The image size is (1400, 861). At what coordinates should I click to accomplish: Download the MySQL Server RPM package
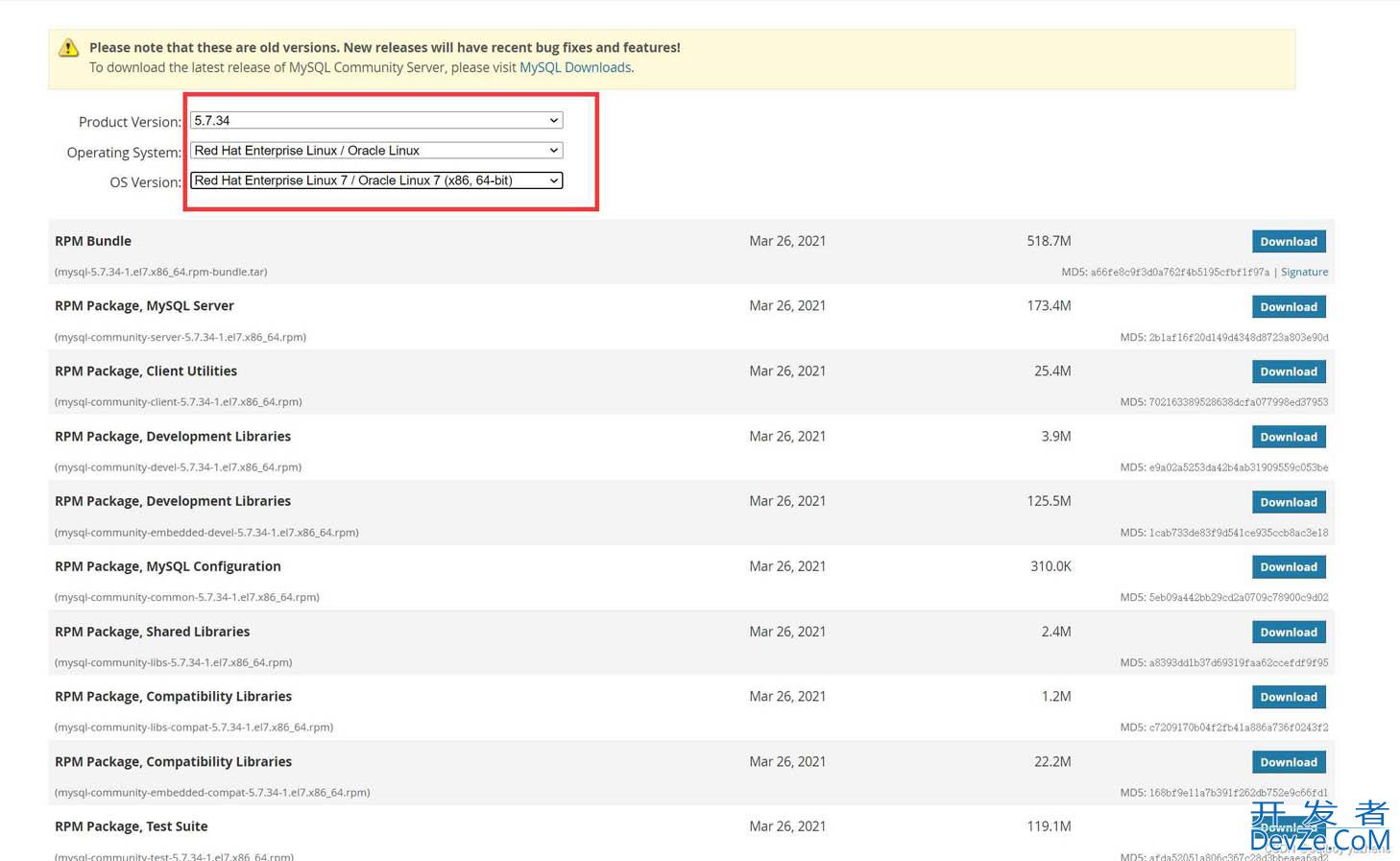pos(1289,307)
